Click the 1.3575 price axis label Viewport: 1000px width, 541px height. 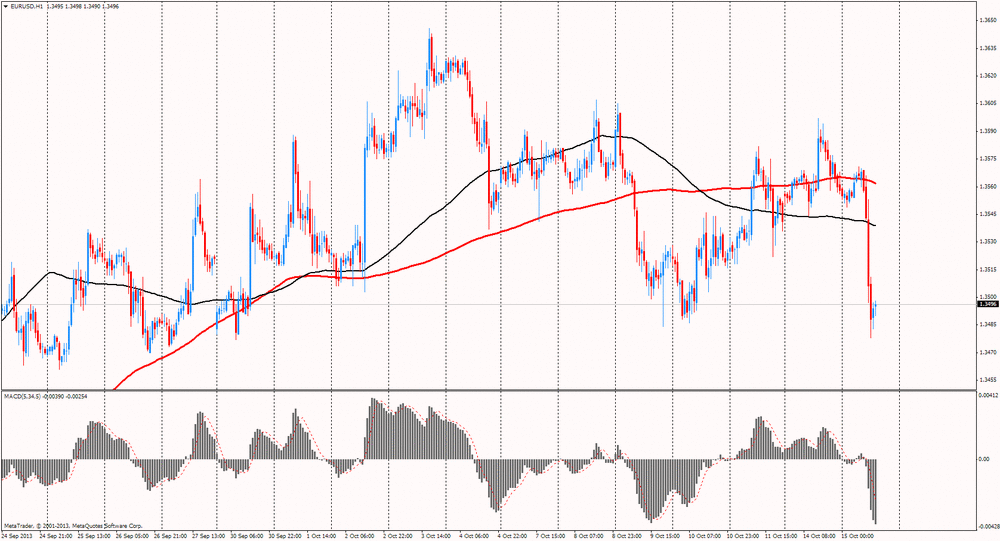[988, 158]
